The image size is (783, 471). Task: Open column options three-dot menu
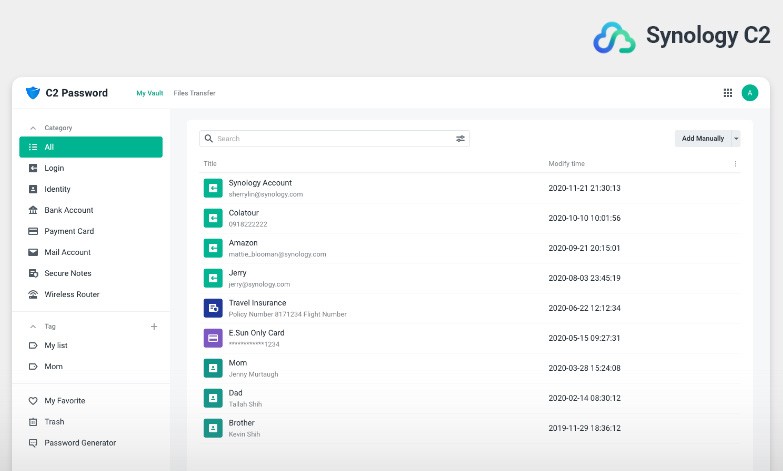click(735, 164)
